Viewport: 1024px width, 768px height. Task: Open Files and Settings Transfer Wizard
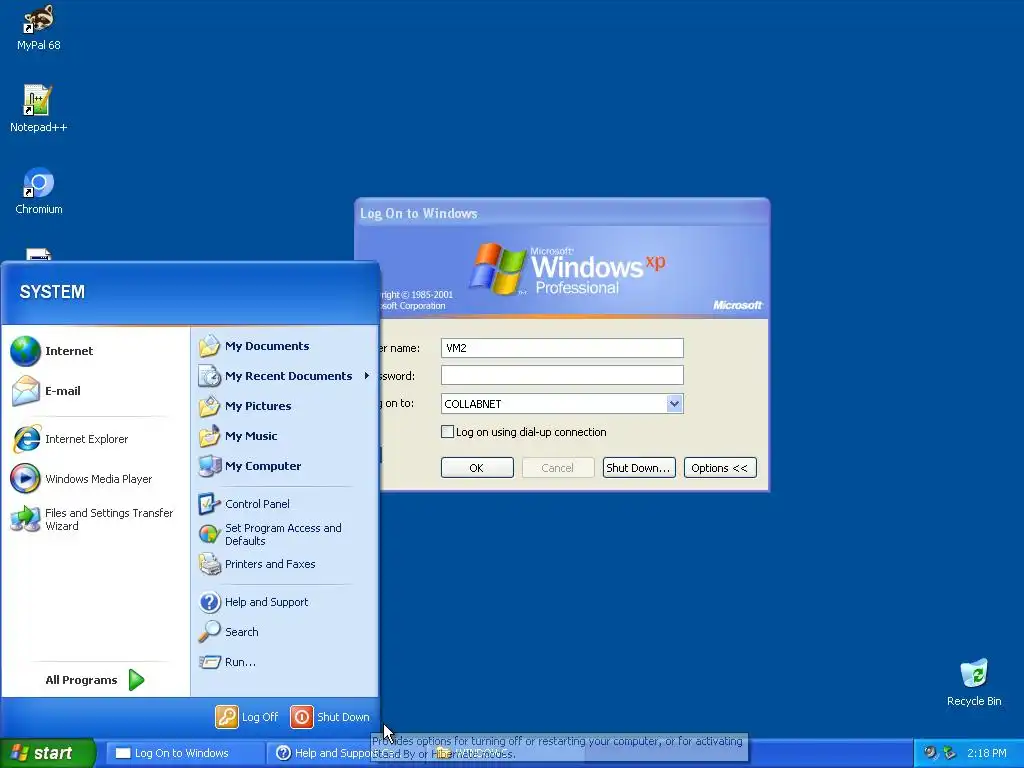(93, 519)
